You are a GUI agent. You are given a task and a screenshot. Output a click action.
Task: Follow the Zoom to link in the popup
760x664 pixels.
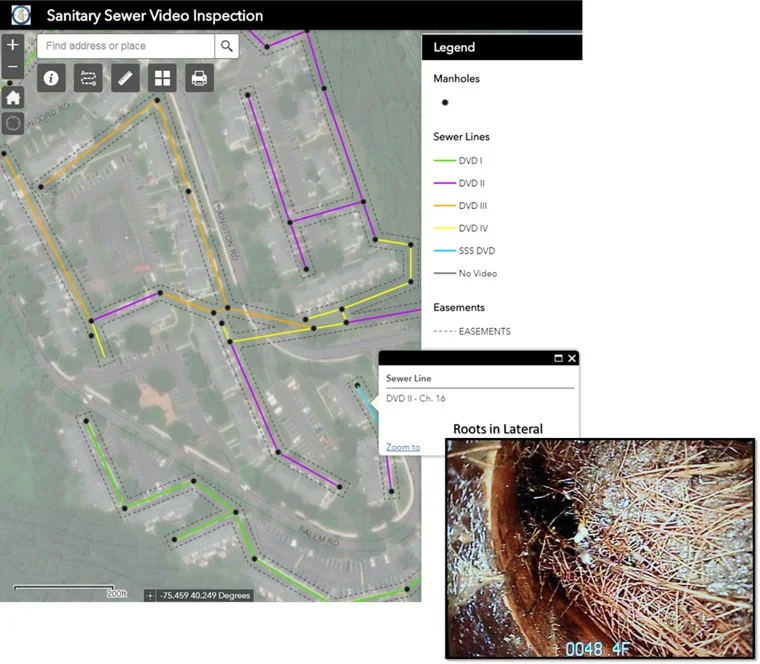click(x=403, y=447)
